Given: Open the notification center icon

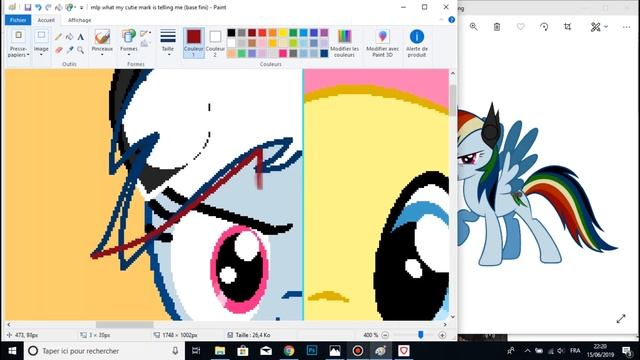Looking at the screenshot, I should tap(627, 351).
